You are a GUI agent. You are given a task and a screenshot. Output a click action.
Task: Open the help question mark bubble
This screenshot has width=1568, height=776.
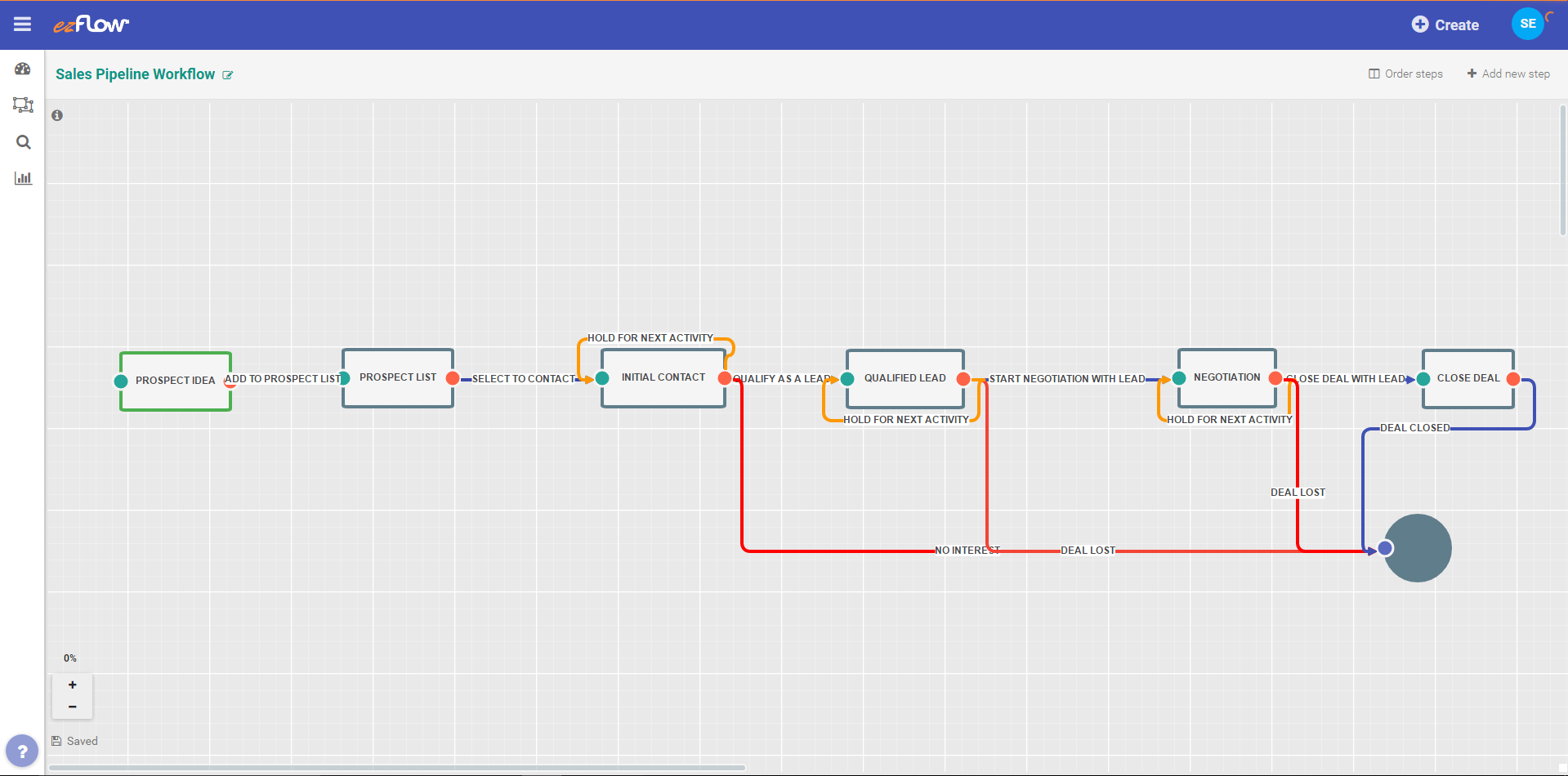click(22, 750)
